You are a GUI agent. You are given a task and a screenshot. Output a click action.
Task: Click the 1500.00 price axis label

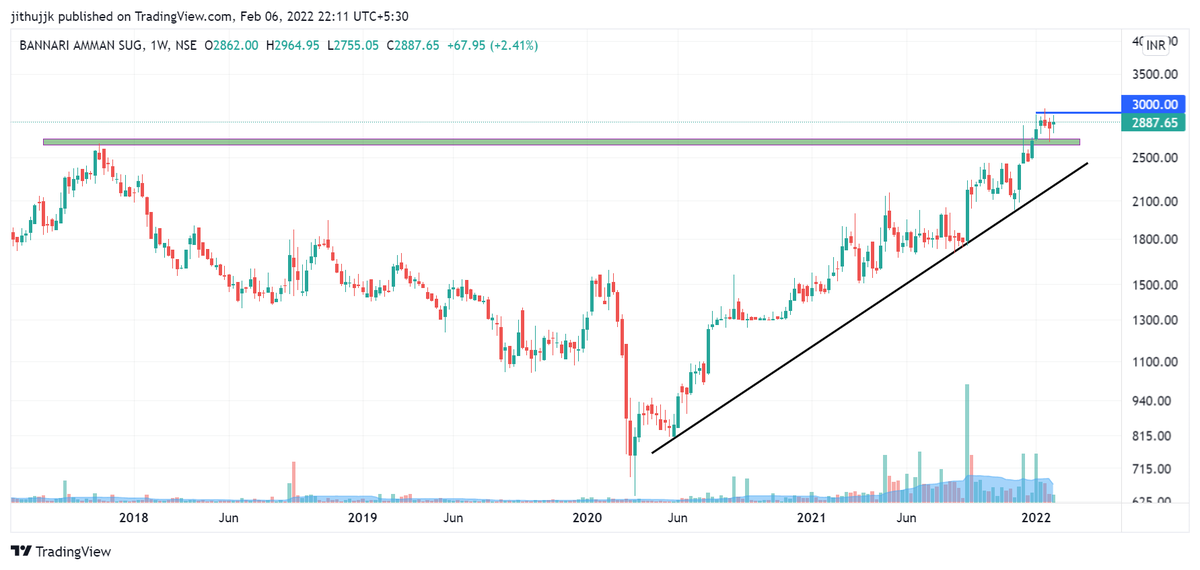pyautogui.click(x=1155, y=285)
